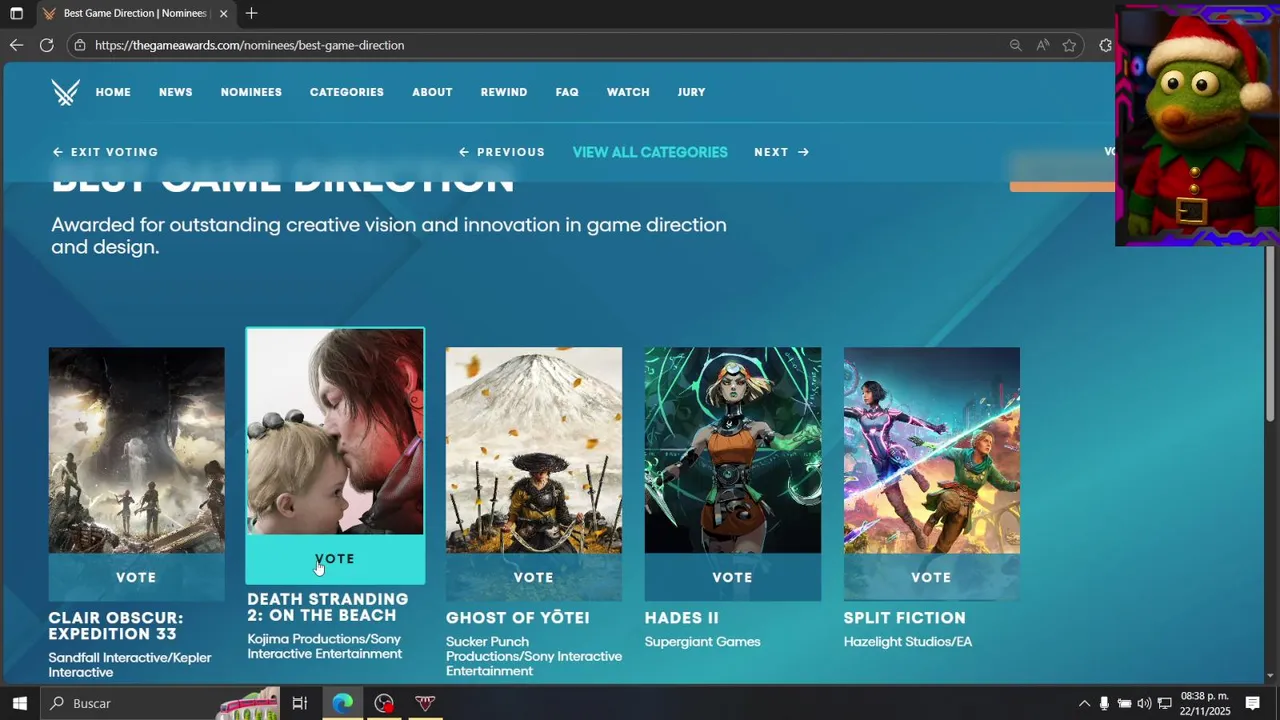Click the Christmas frog webcam overlay
The width and height of the screenshot is (1280, 720).
click(1197, 125)
